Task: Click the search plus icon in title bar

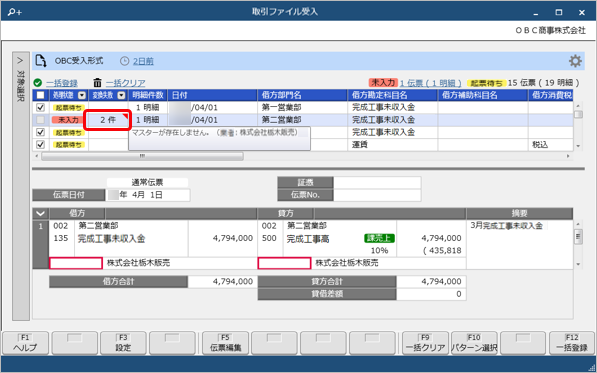Action: [x=15, y=12]
